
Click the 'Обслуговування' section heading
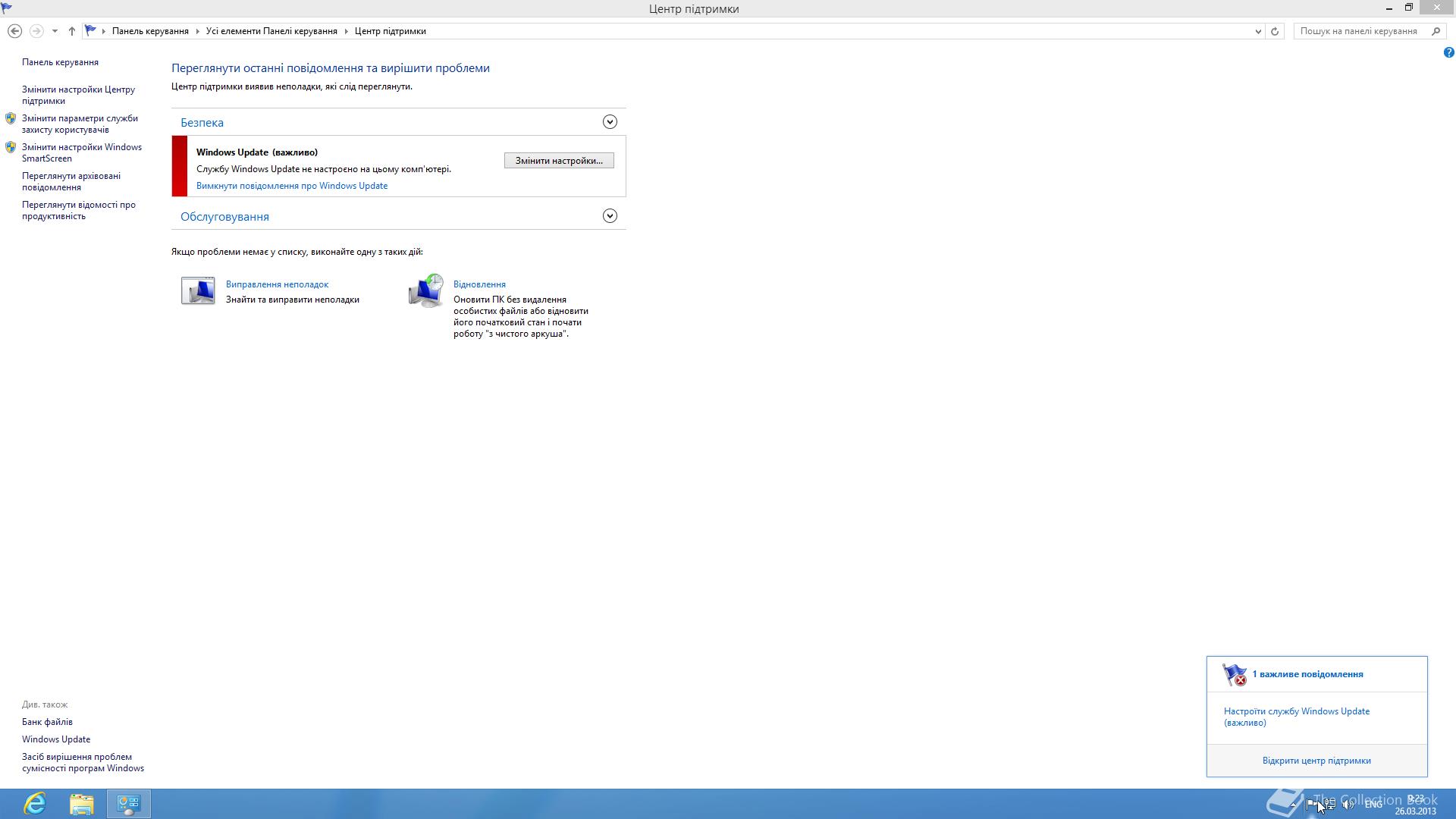click(224, 217)
